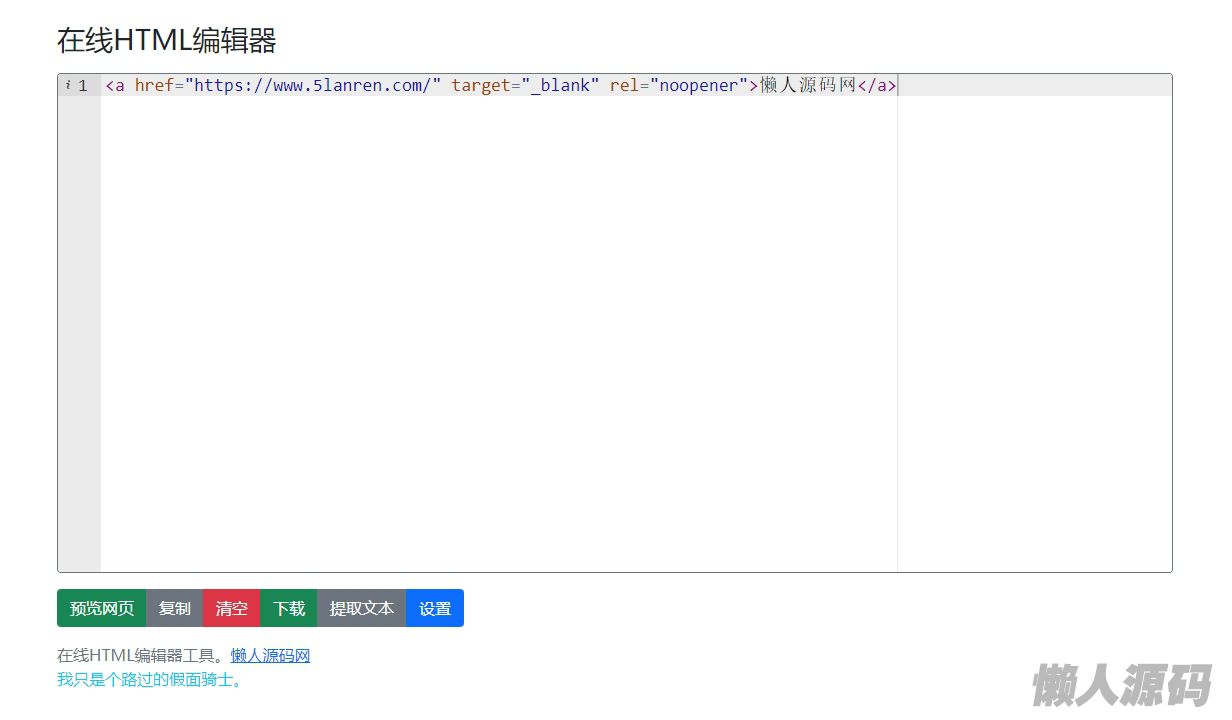
Task: Clear the editor with the red 清空 button
Action: click(231, 608)
